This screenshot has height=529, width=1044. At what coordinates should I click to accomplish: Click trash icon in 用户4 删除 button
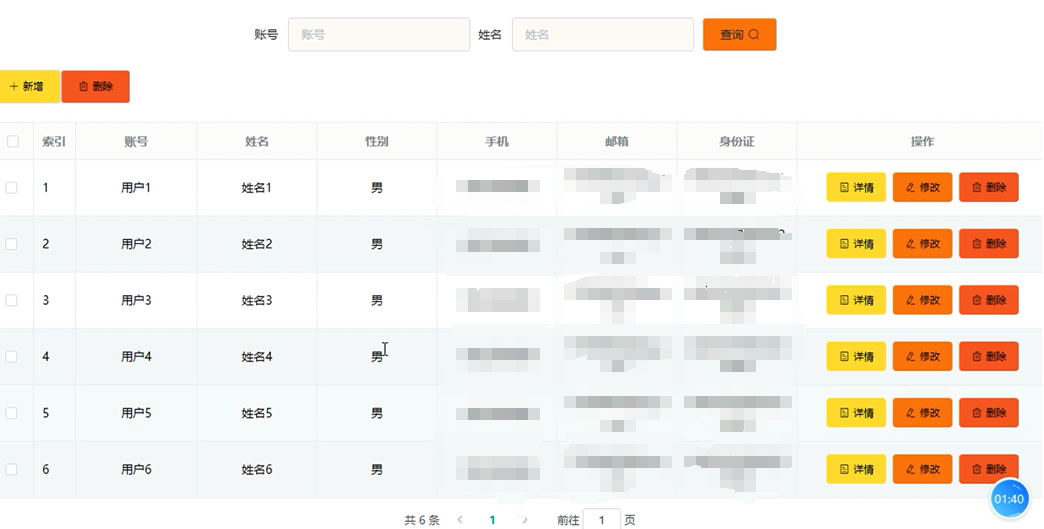[x=977, y=357]
